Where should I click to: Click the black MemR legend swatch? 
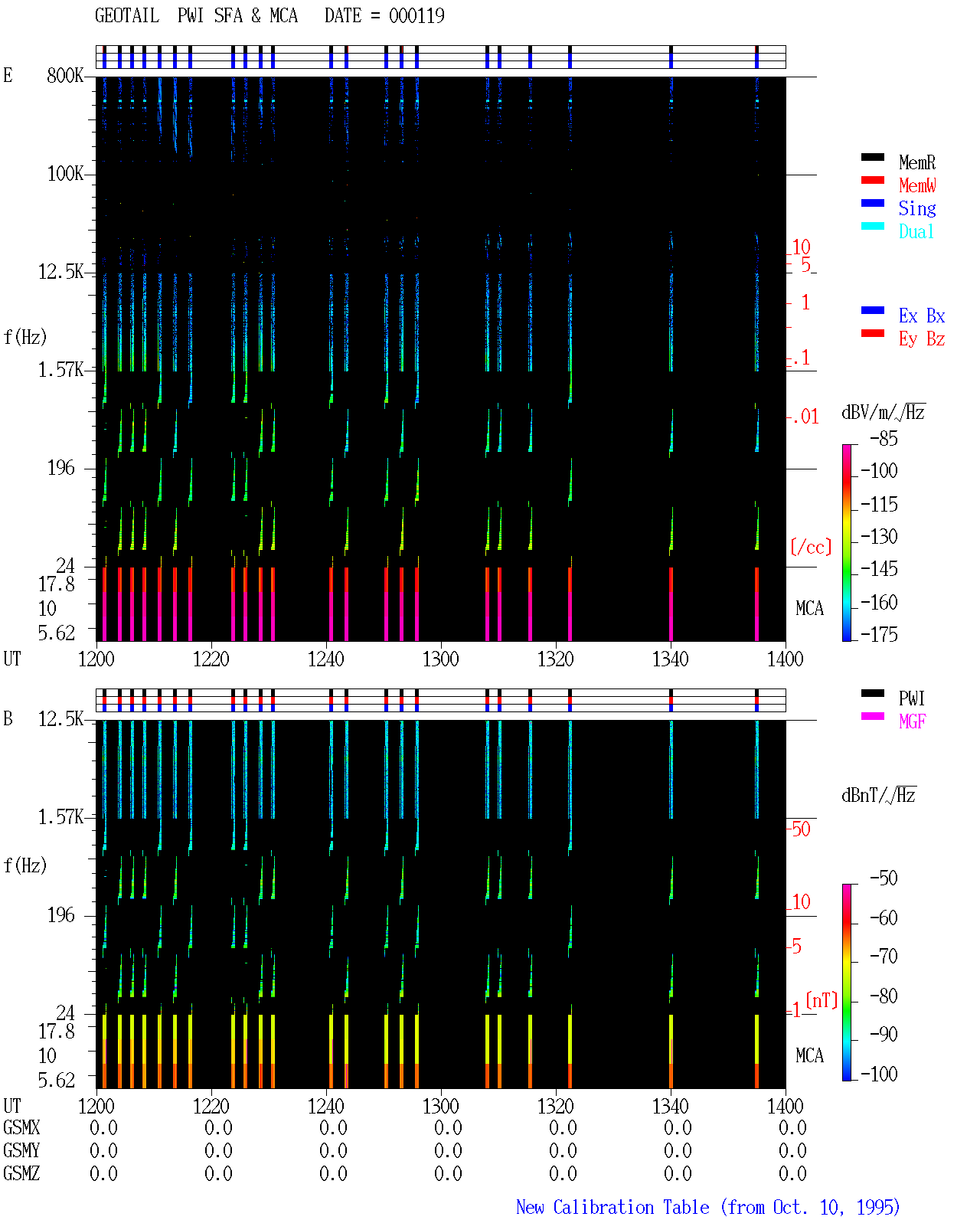pos(873,158)
